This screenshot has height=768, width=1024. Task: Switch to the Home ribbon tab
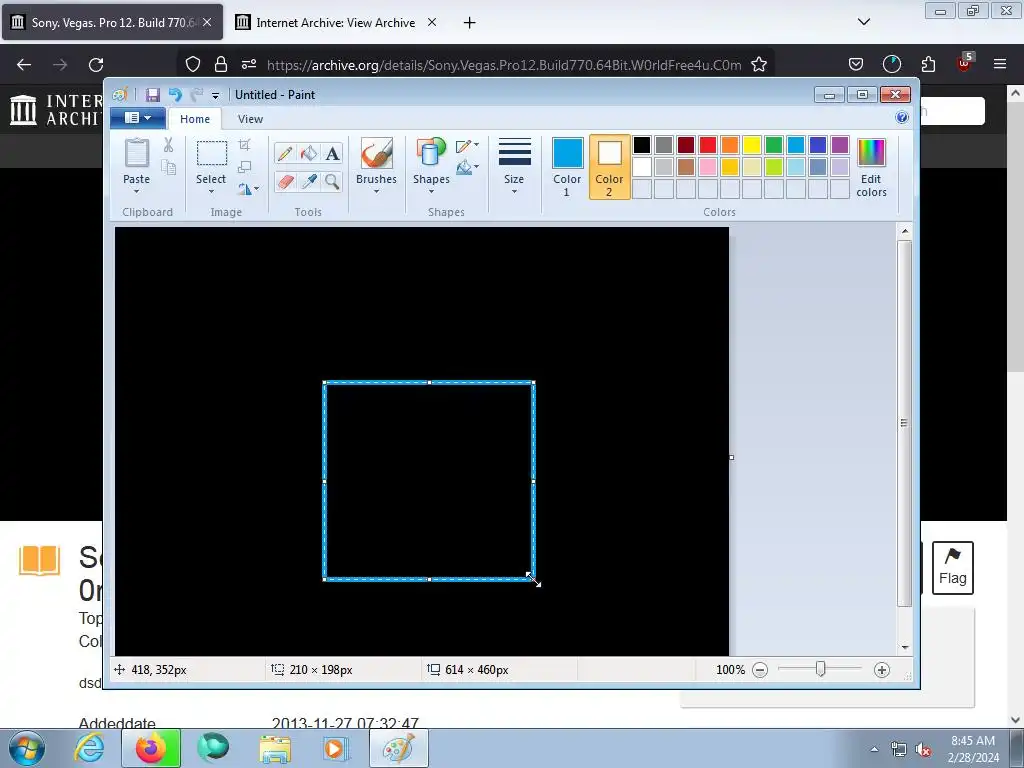pos(195,119)
